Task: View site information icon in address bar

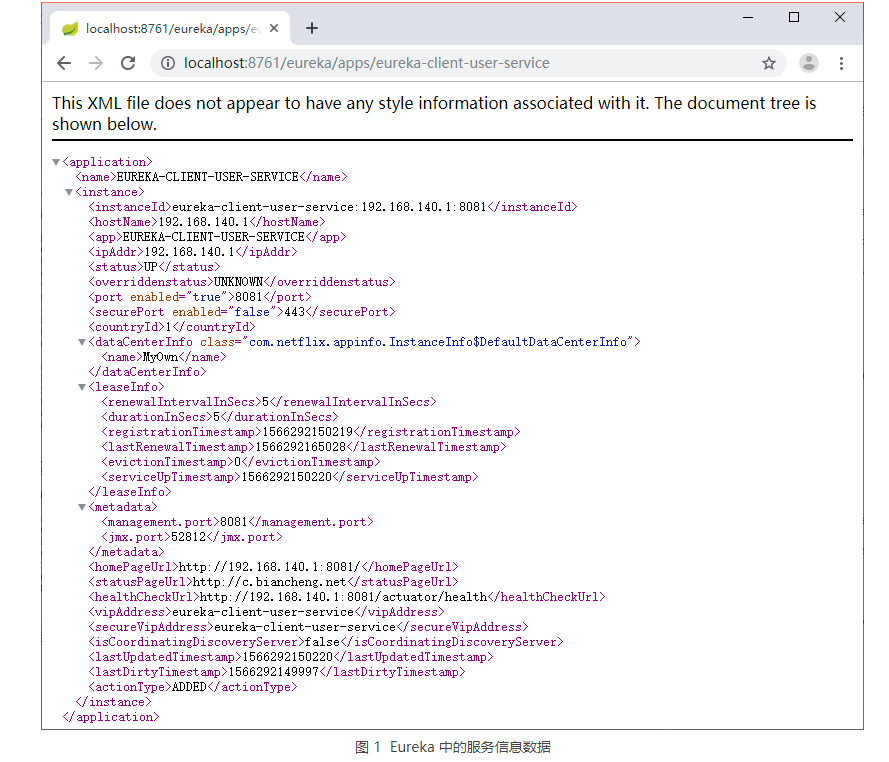Action: point(168,63)
